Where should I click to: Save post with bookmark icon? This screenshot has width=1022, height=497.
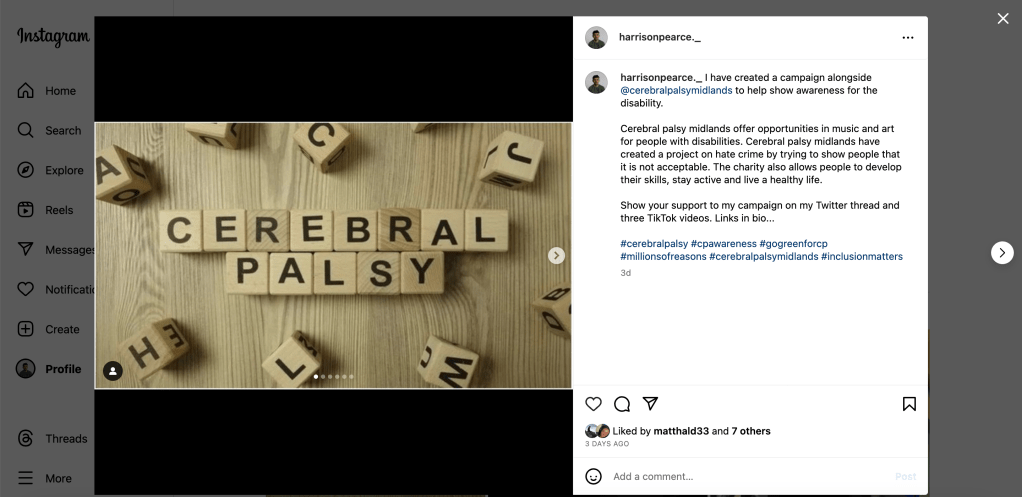(909, 404)
